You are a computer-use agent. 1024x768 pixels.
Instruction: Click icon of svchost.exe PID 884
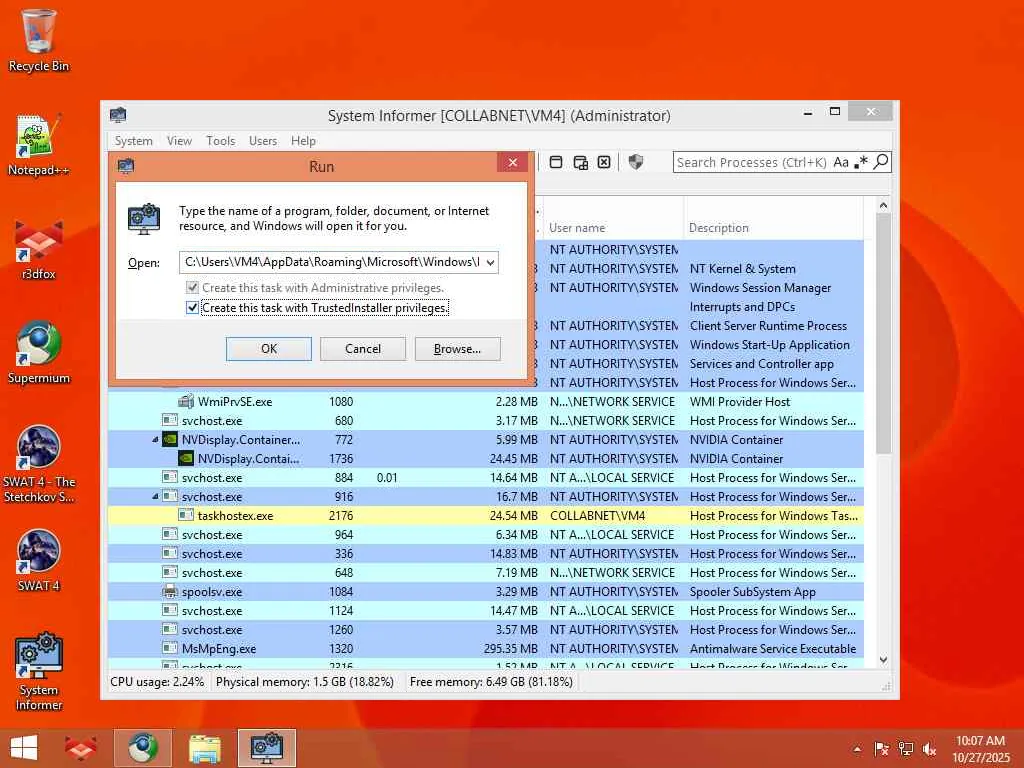(x=170, y=477)
